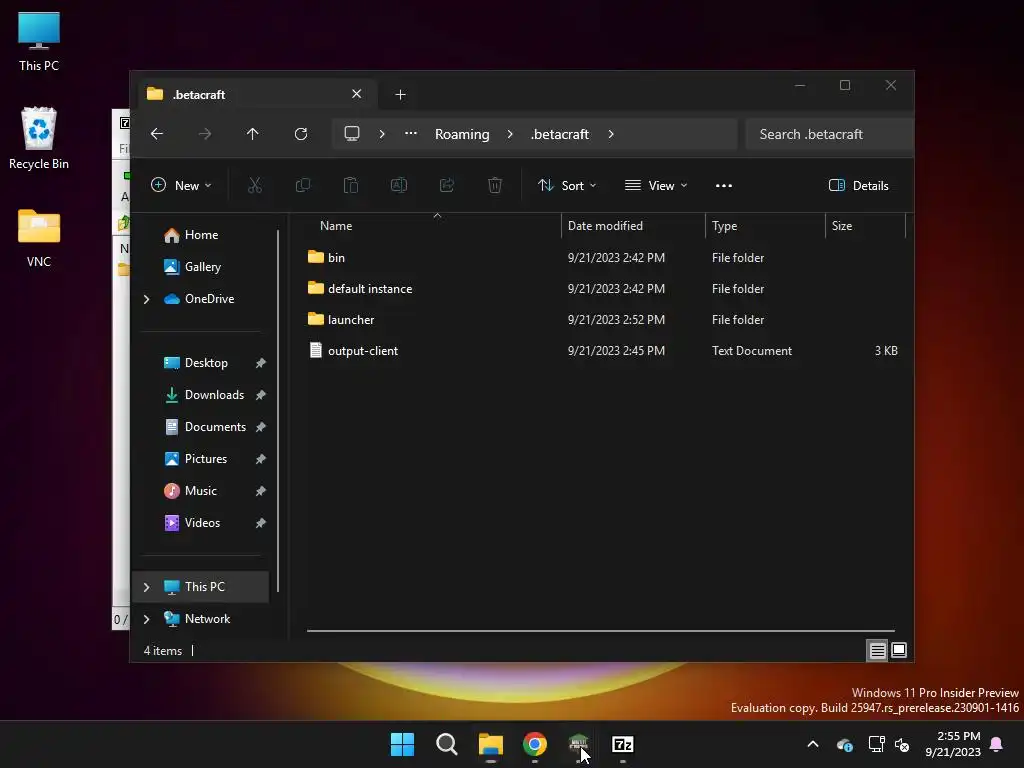Expand the Network tree node
This screenshot has height=768, width=1024.
coord(146,619)
